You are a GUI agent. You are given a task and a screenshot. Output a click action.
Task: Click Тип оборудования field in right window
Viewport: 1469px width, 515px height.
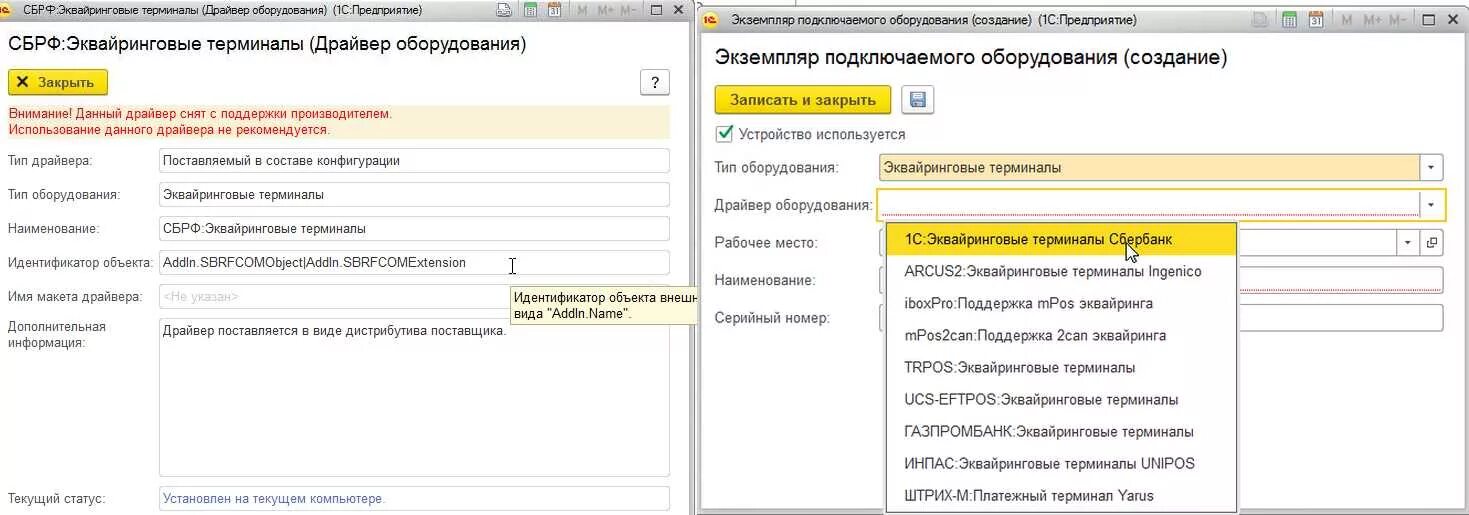click(x=1150, y=167)
